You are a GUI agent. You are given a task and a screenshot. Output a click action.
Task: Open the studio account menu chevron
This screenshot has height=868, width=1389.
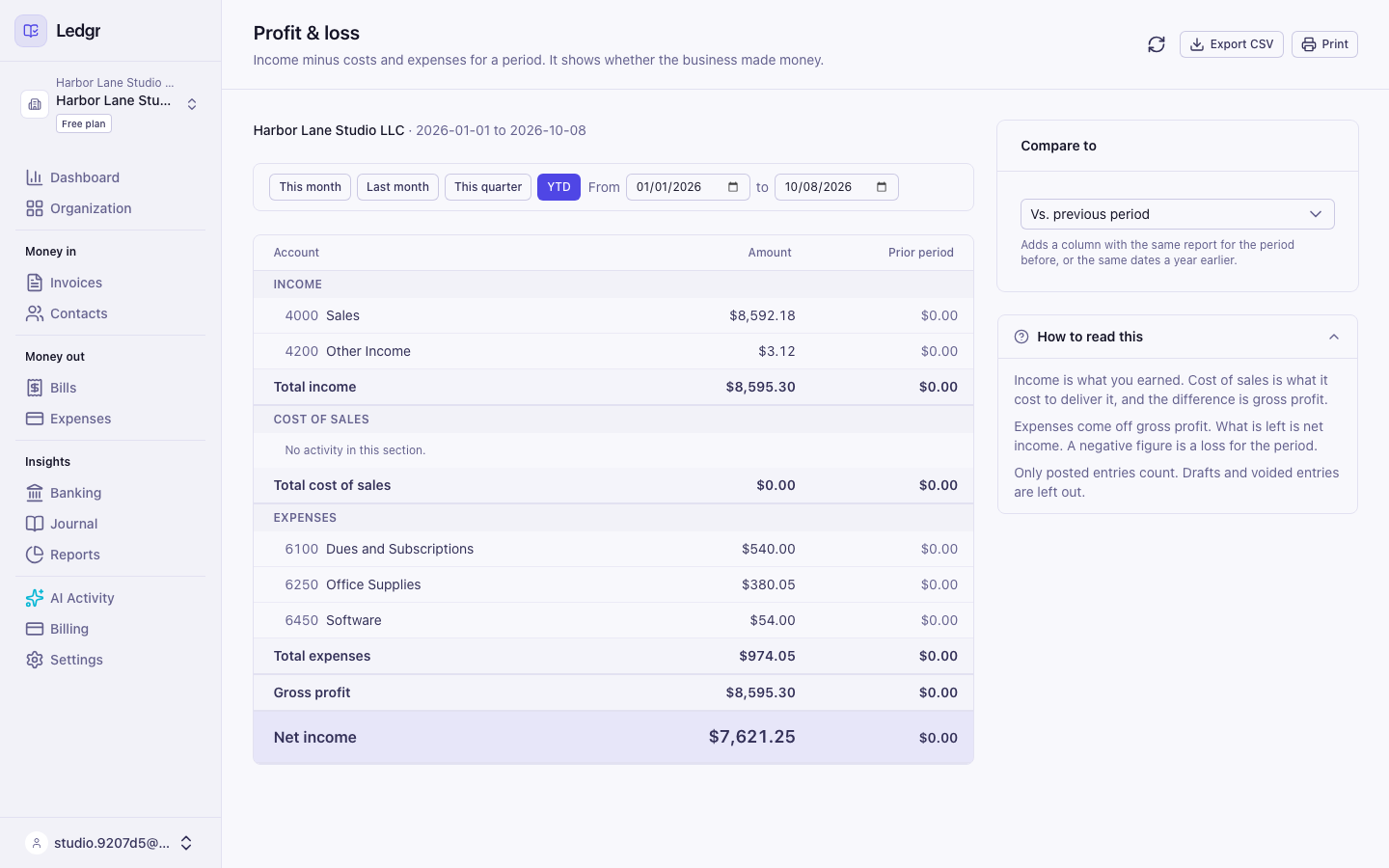click(186, 843)
